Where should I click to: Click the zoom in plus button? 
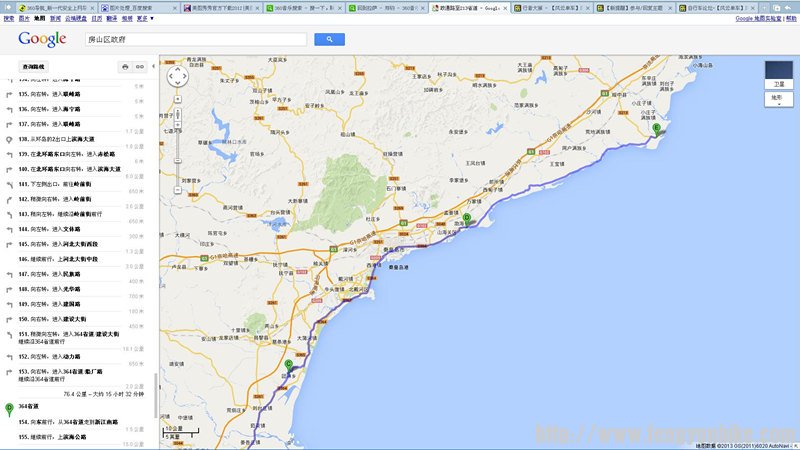[x=176, y=97]
